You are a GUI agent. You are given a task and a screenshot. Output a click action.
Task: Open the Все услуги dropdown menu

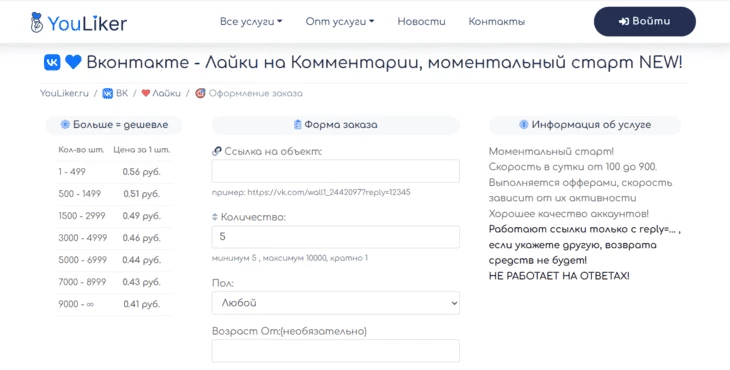click(x=251, y=21)
